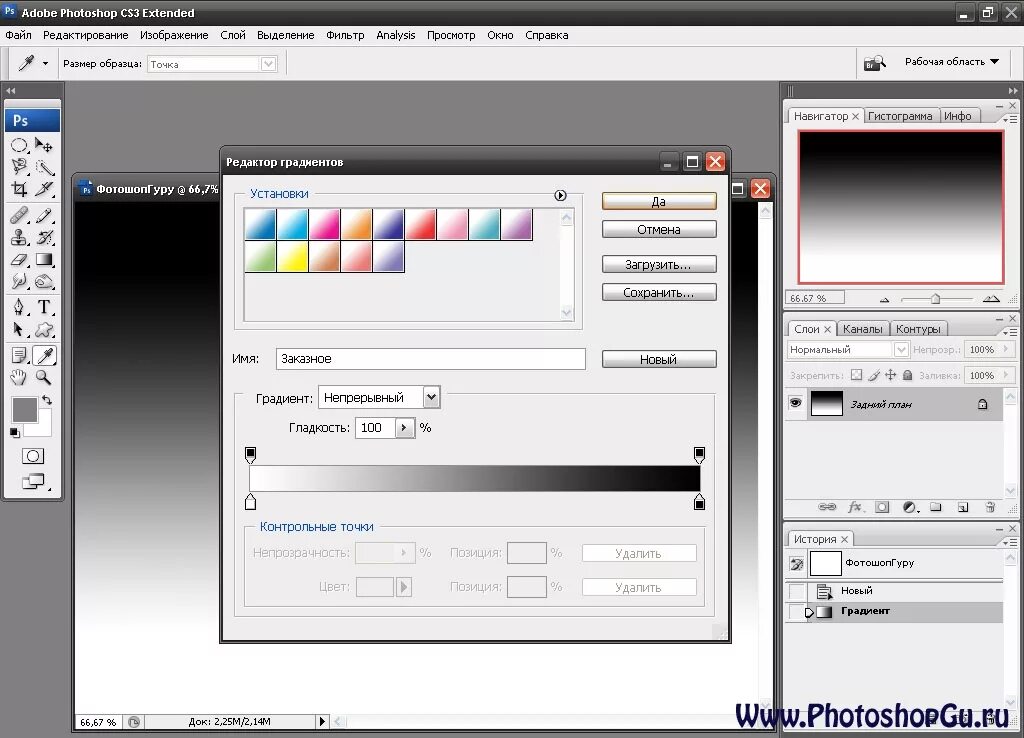Click the Отмена button
The image size is (1024, 738).
[x=659, y=229]
